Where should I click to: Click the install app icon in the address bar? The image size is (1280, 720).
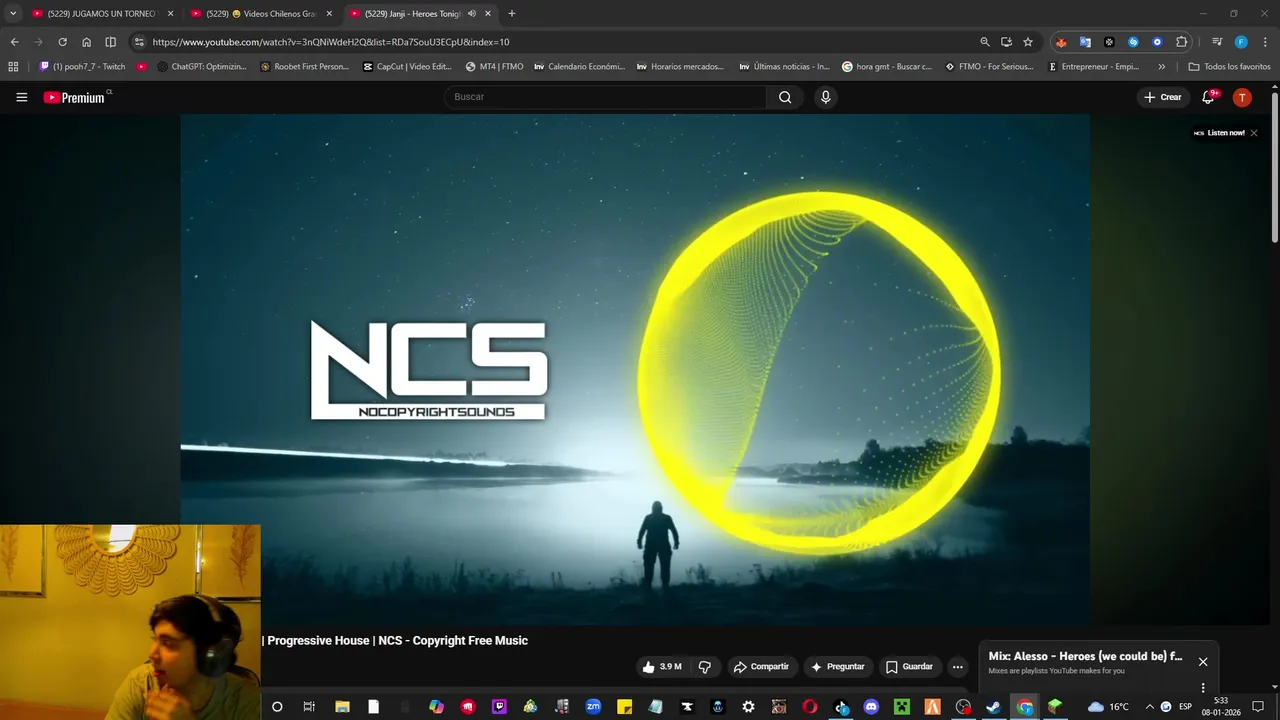click(x=1006, y=42)
